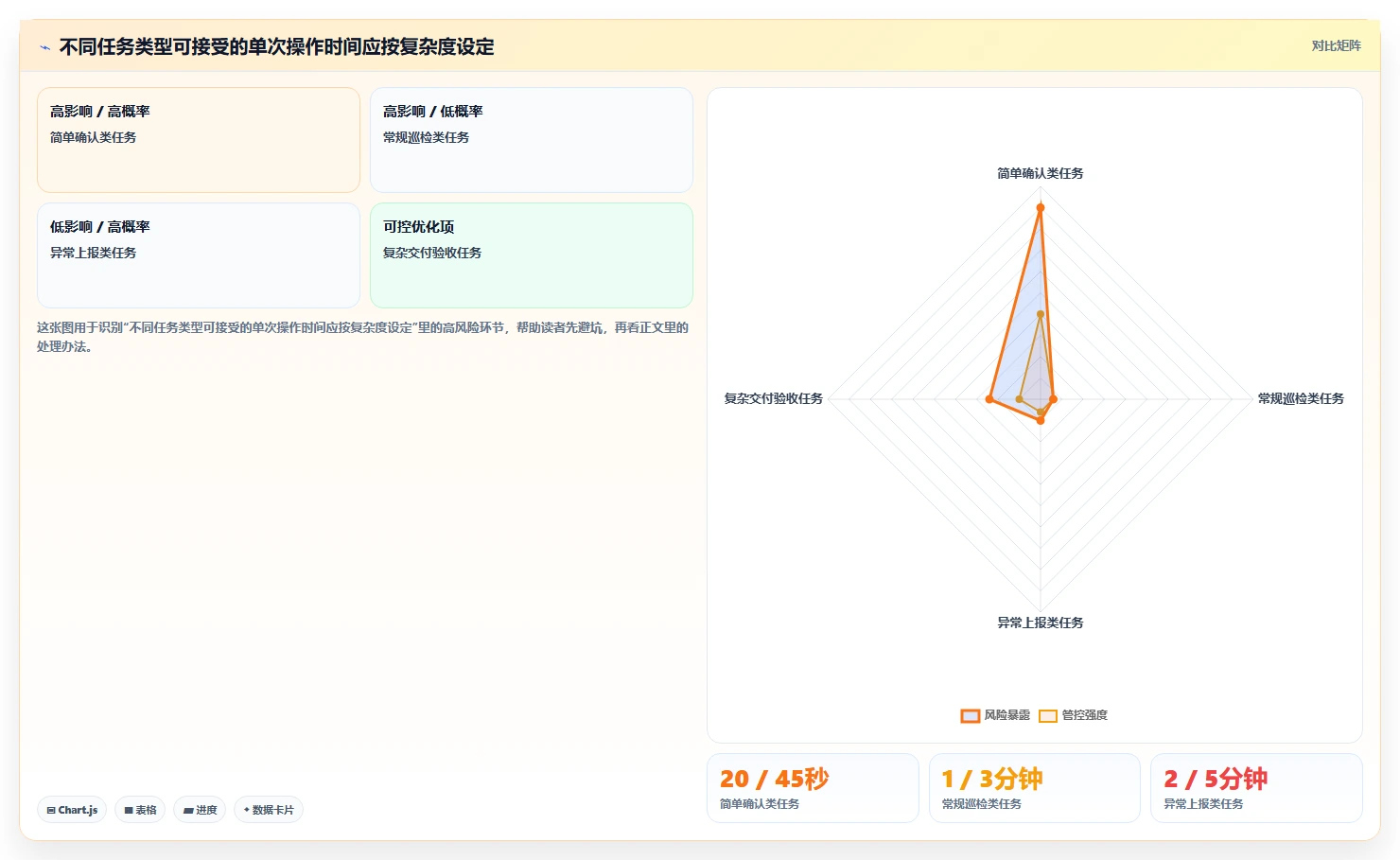Click the 异常上报类任务 radar axis label

tap(1041, 623)
